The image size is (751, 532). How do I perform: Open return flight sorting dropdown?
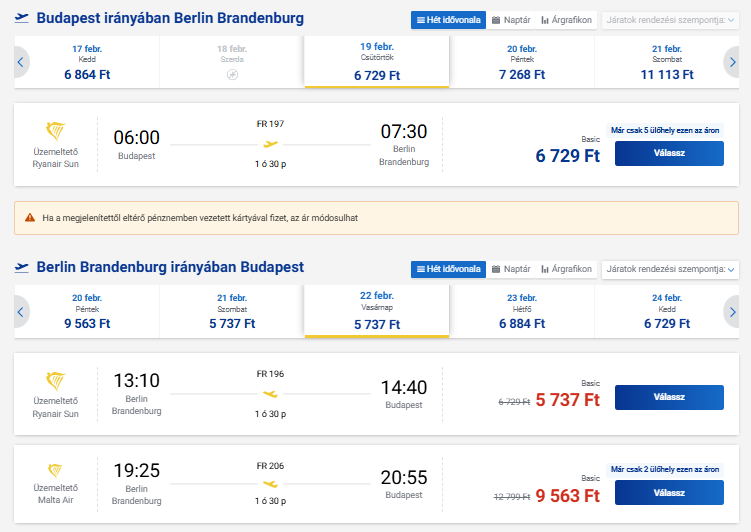pos(670,269)
